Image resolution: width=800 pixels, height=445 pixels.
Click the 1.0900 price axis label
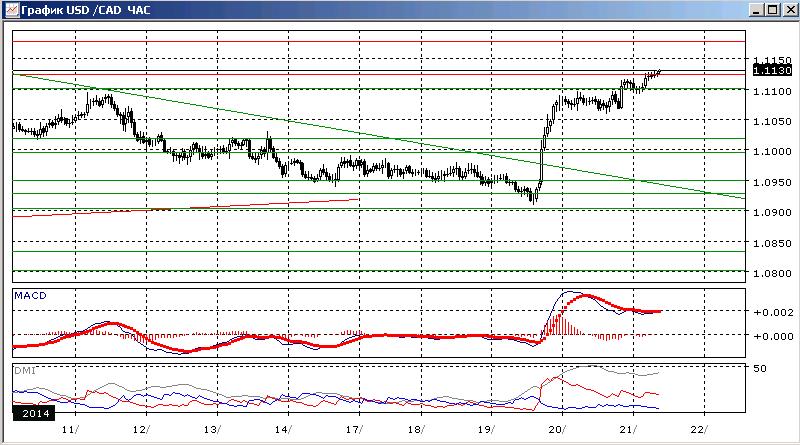click(x=772, y=212)
